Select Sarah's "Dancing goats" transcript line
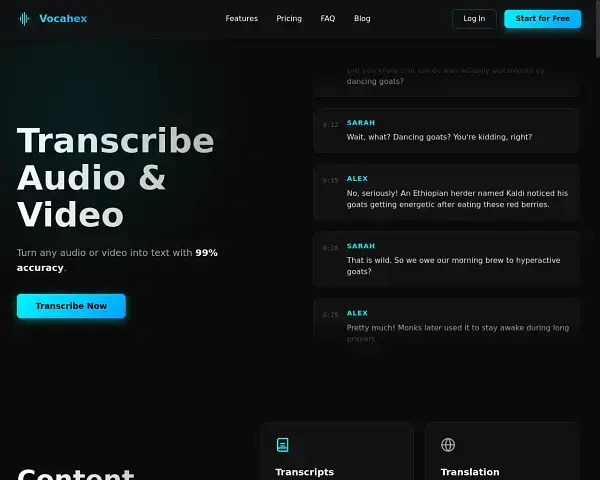This screenshot has width=600, height=480. pos(439,137)
